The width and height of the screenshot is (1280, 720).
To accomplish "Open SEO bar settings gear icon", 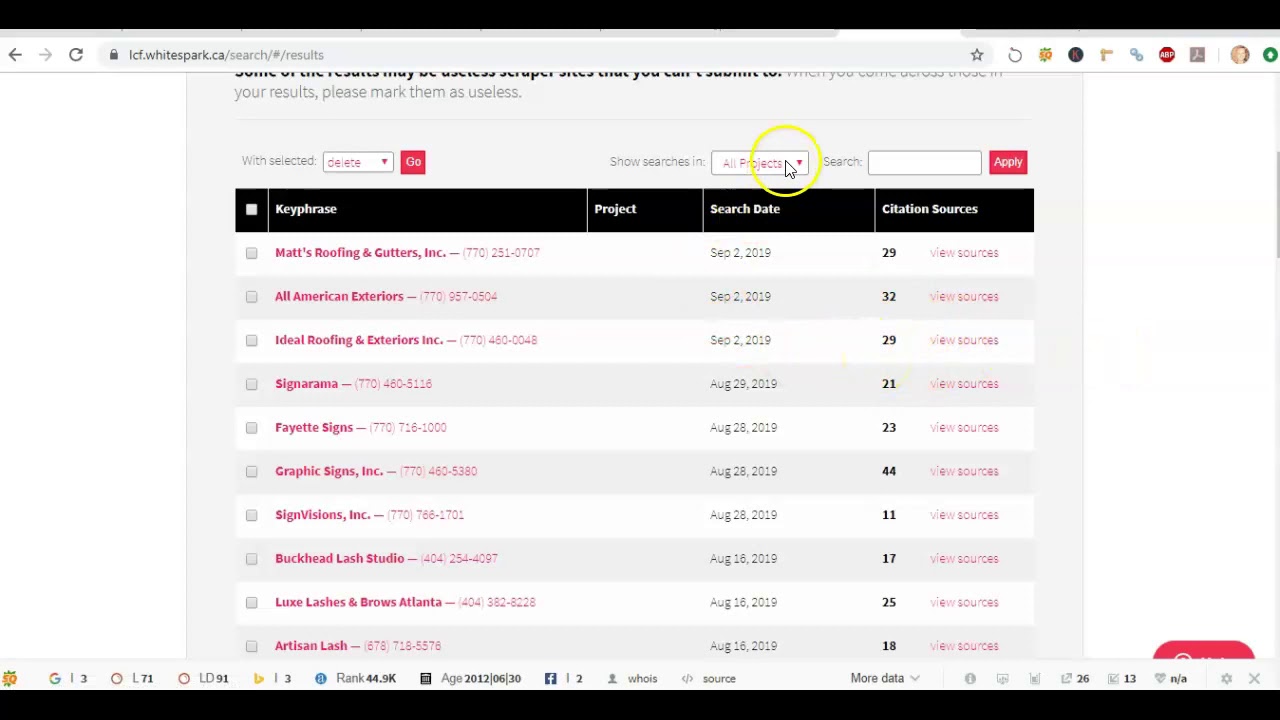I will 1226,678.
